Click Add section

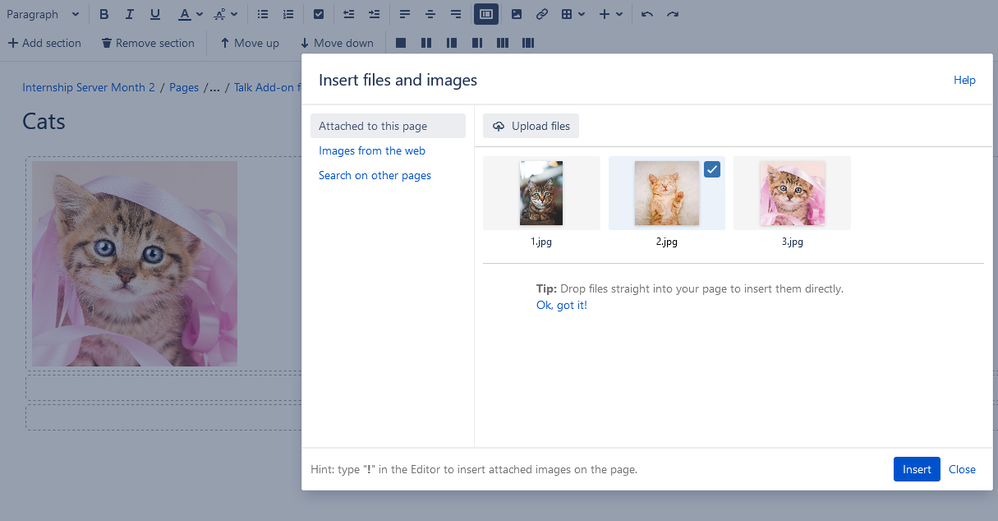tap(45, 43)
